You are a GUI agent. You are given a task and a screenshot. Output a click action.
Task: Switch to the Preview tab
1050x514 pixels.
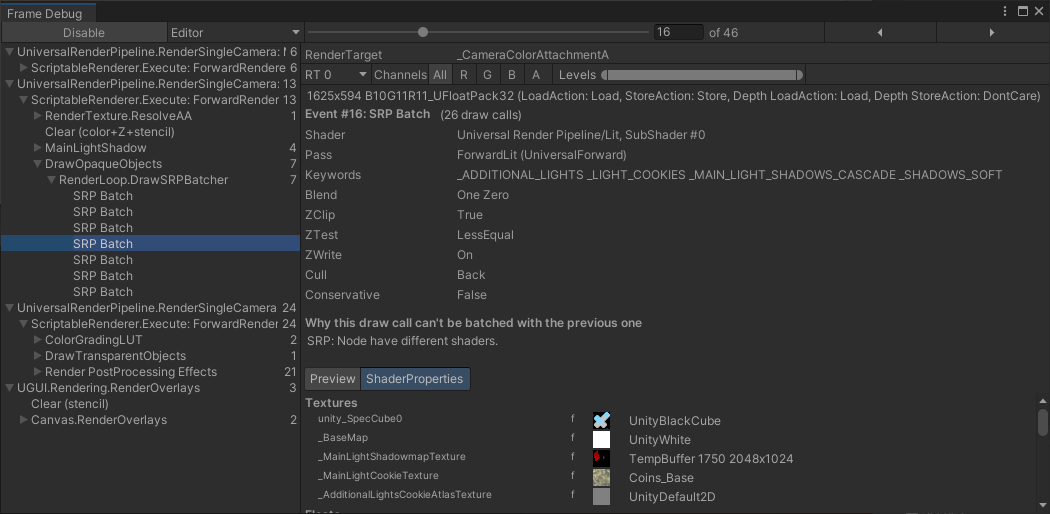pos(332,379)
